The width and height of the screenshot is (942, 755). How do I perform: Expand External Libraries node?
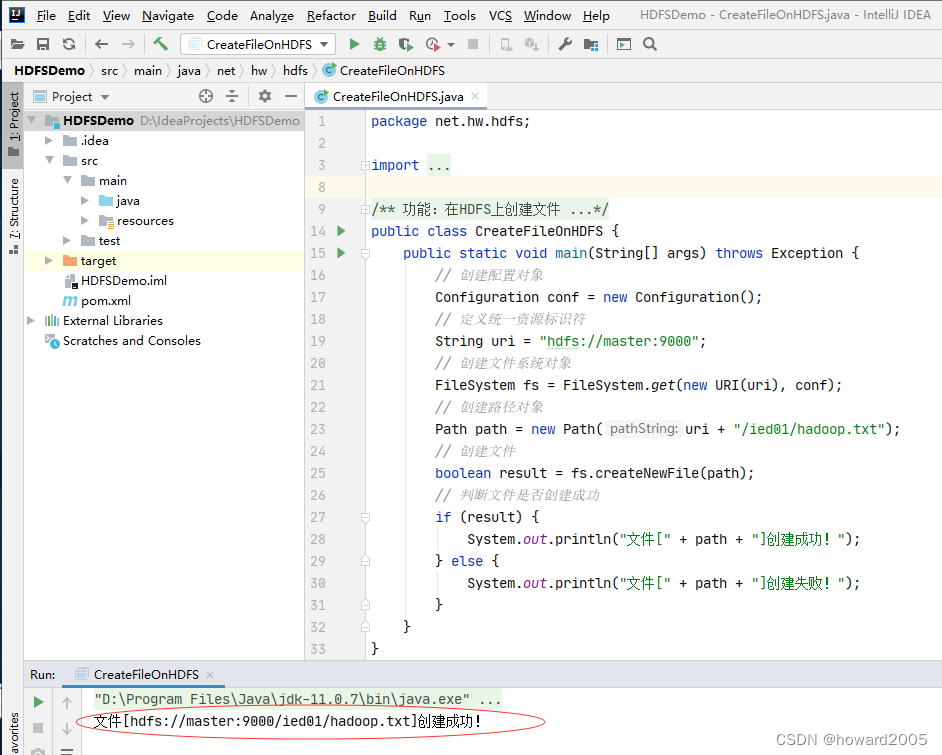(x=32, y=321)
